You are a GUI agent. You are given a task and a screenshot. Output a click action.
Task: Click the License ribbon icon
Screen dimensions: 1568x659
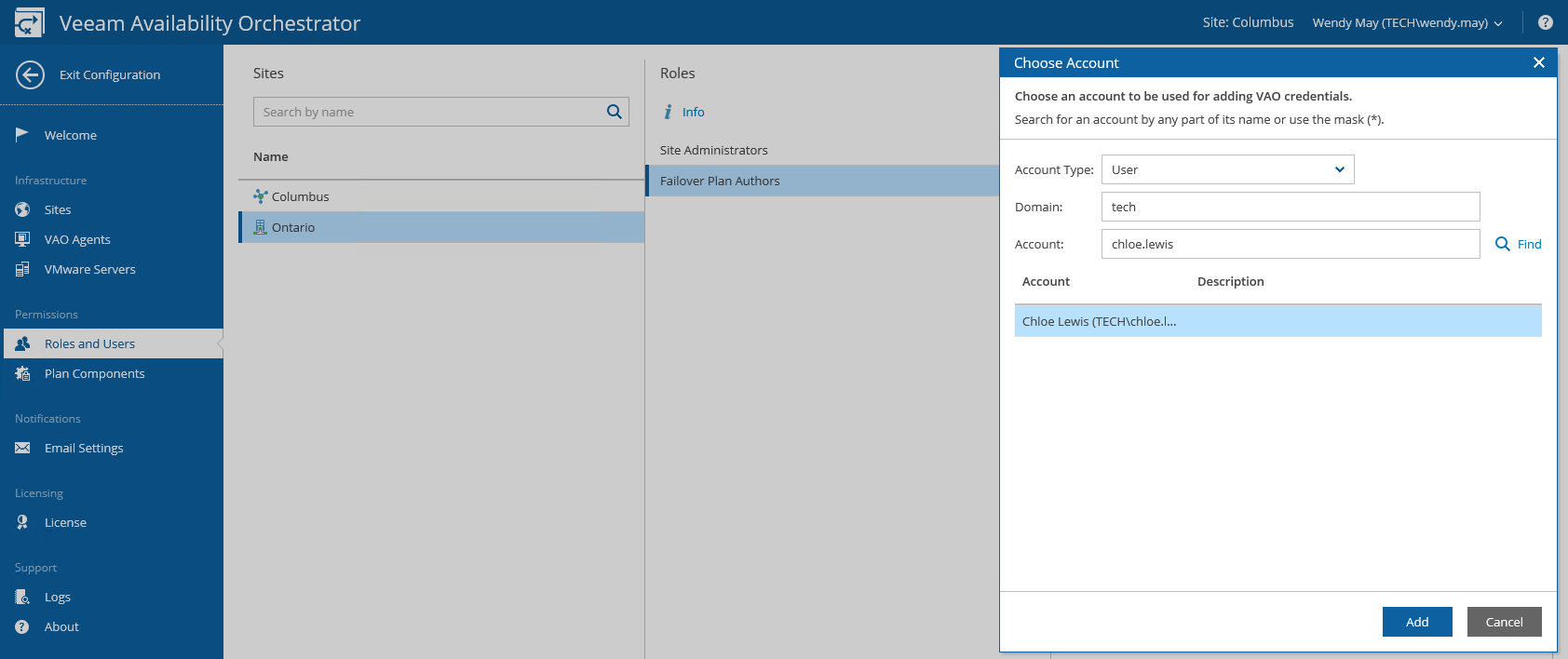pos(22,522)
